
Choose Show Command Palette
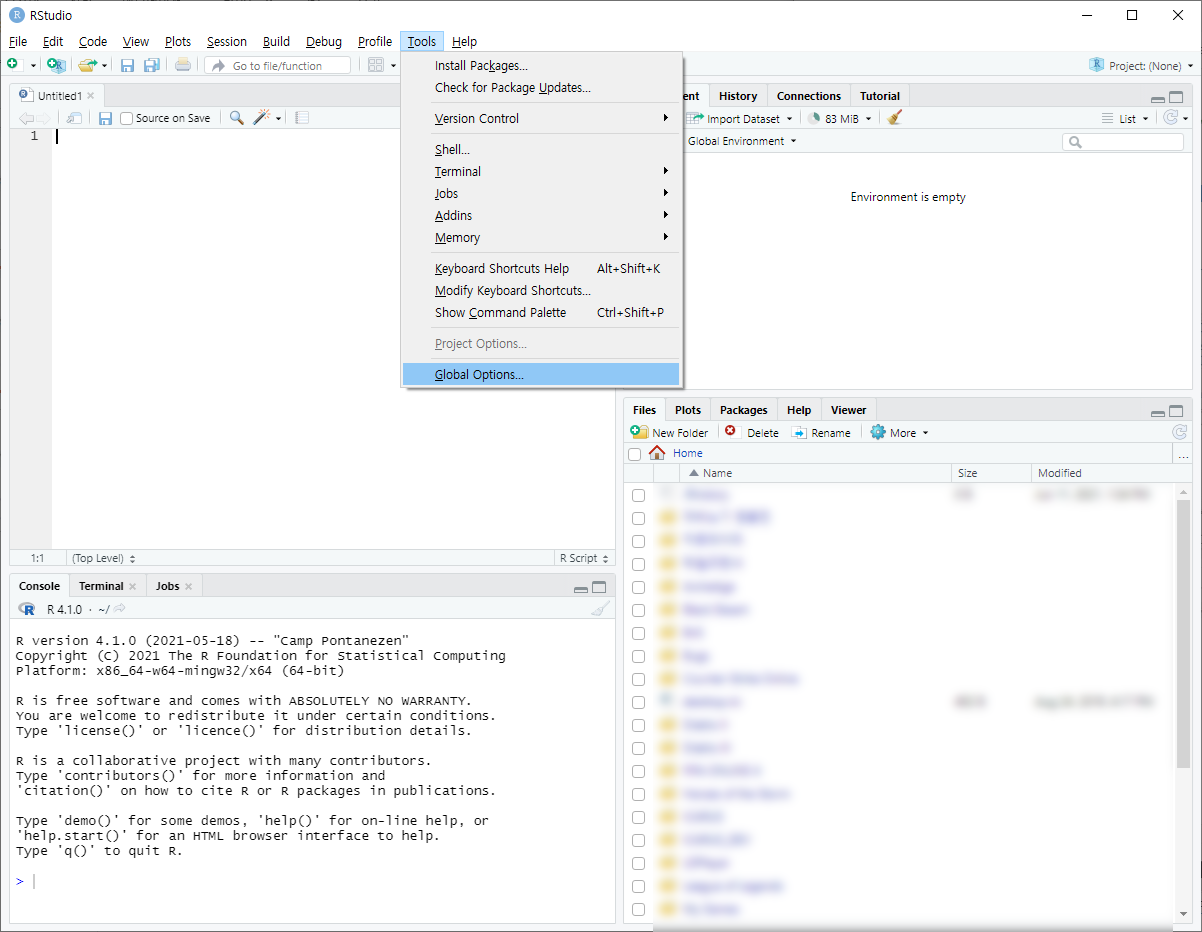point(541,313)
